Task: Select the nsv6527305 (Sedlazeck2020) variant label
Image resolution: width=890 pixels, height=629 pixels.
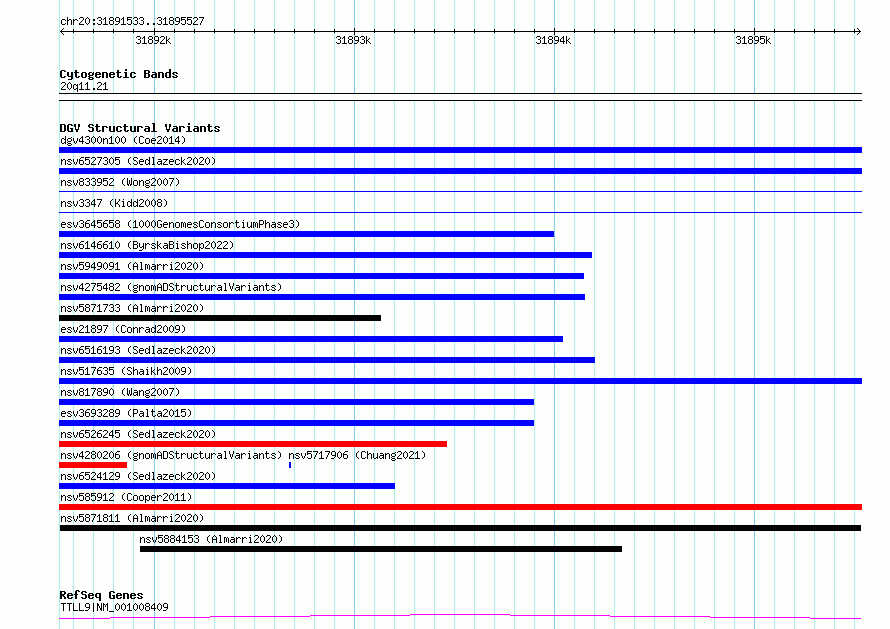Action: (x=138, y=161)
